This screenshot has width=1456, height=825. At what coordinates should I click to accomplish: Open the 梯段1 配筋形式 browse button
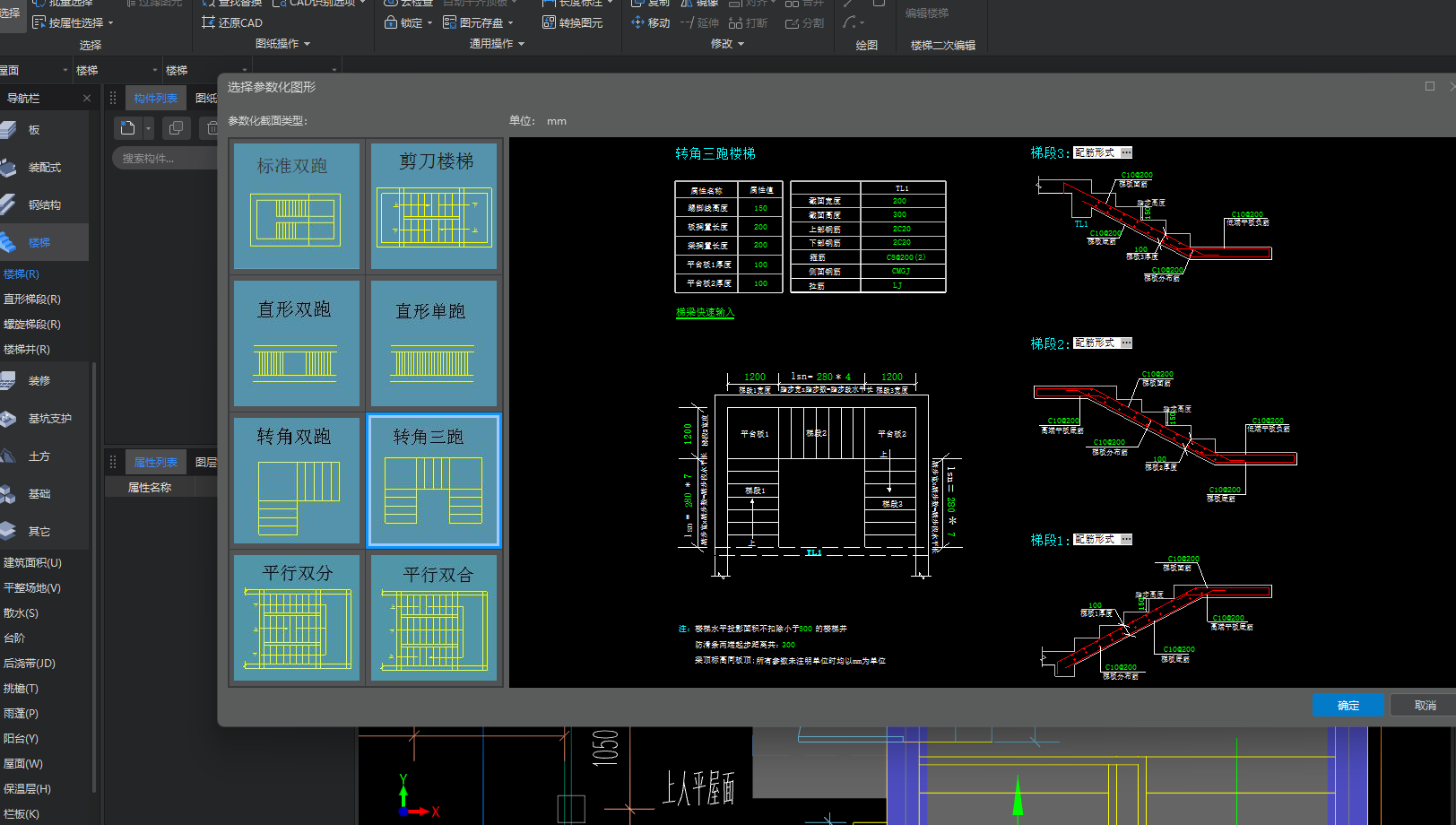[1126, 540]
